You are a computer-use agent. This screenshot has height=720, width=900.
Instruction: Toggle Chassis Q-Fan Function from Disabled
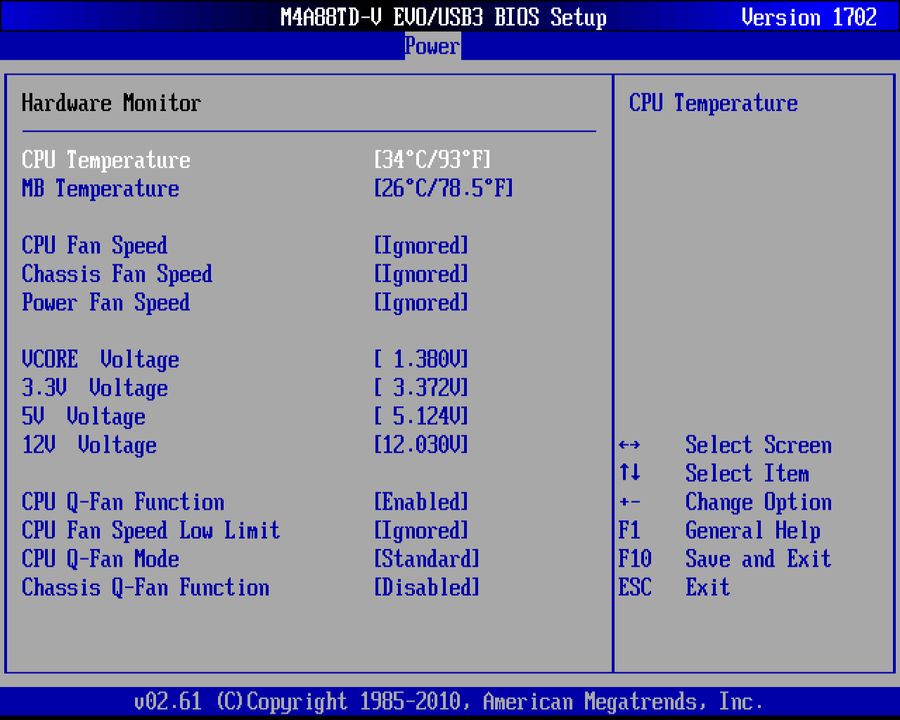click(426, 588)
